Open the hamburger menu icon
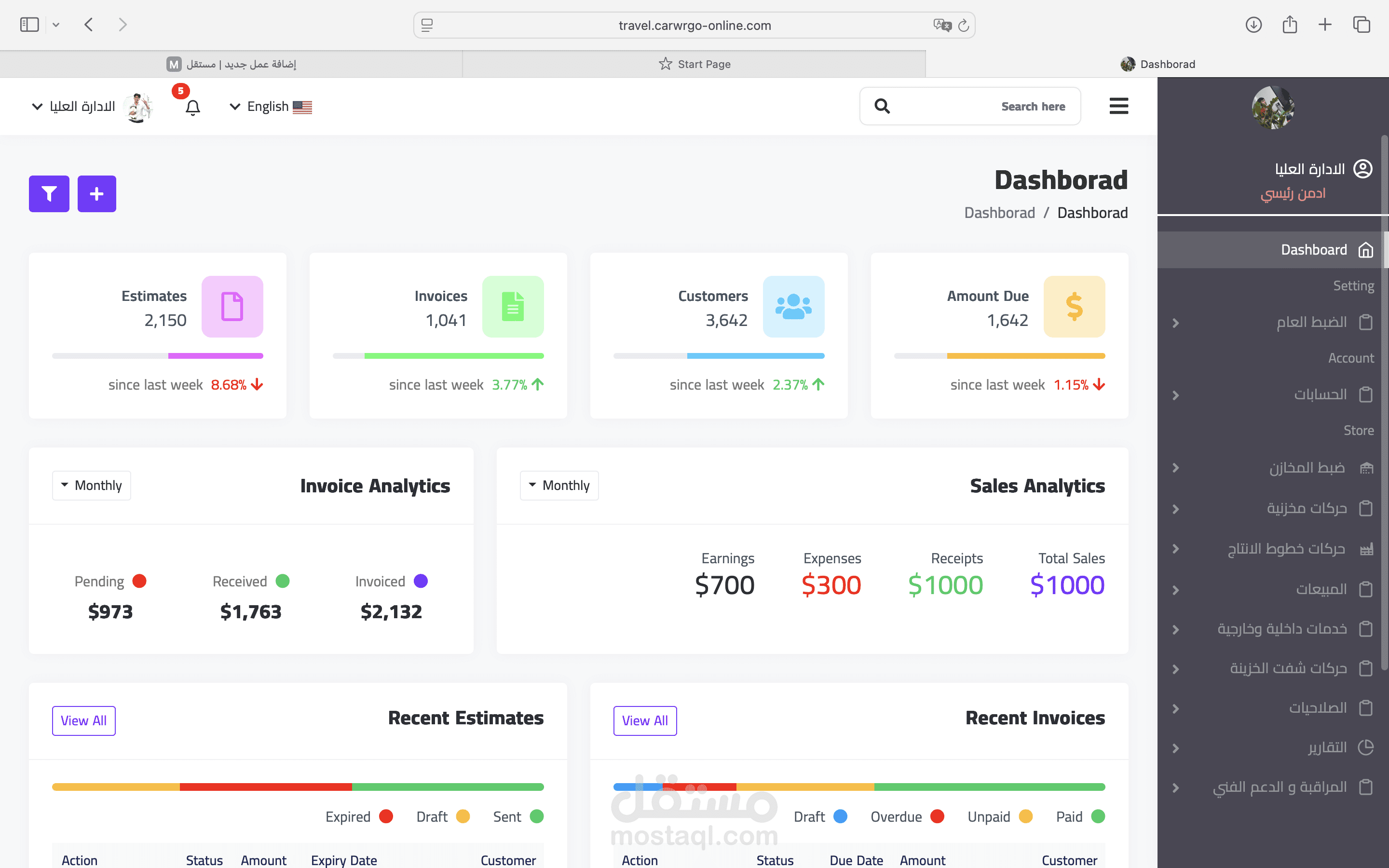The width and height of the screenshot is (1389, 868). pyautogui.click(x=1119, y=106)
